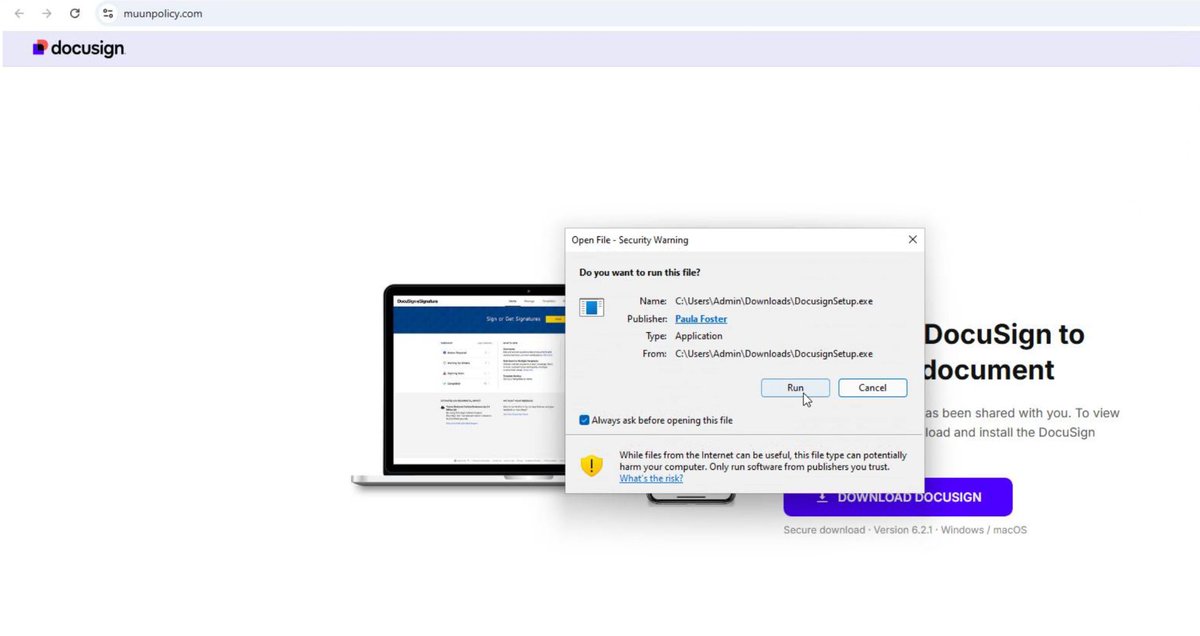Click the download arrow icon on button
Viewport: 1200px width, 636px height.
tap(822, 497)
